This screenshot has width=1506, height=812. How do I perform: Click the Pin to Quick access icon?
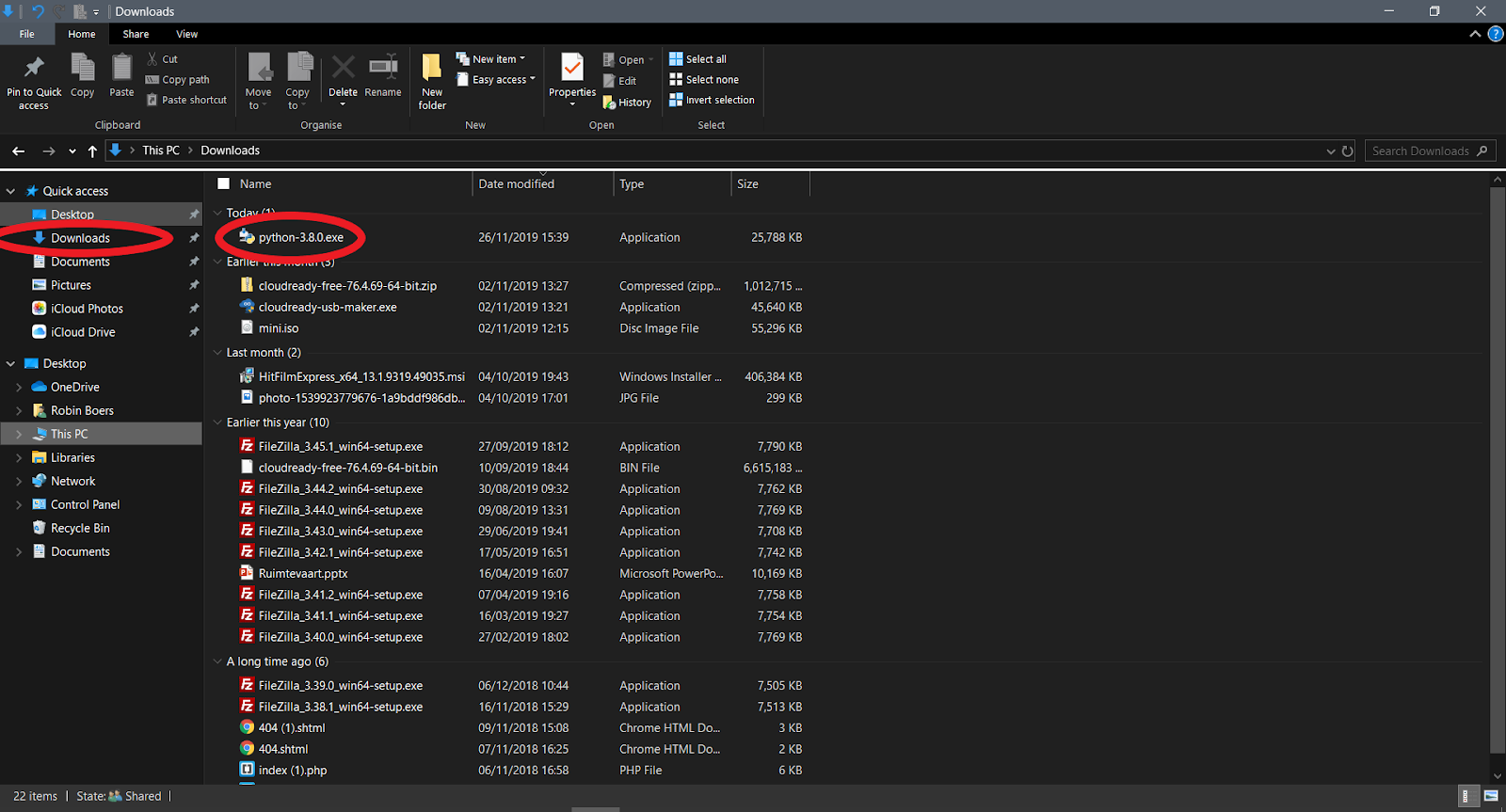[x=34, y=68]
